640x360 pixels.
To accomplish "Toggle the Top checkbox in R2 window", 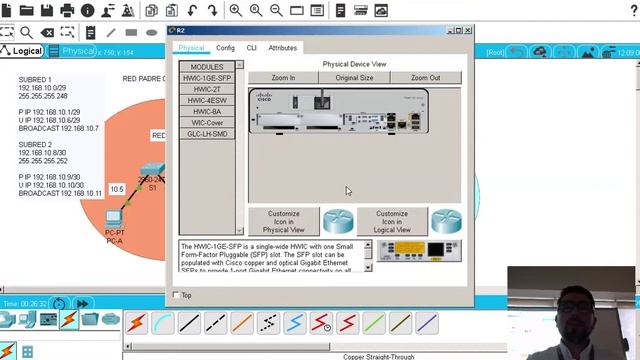I will click(176, 295).
